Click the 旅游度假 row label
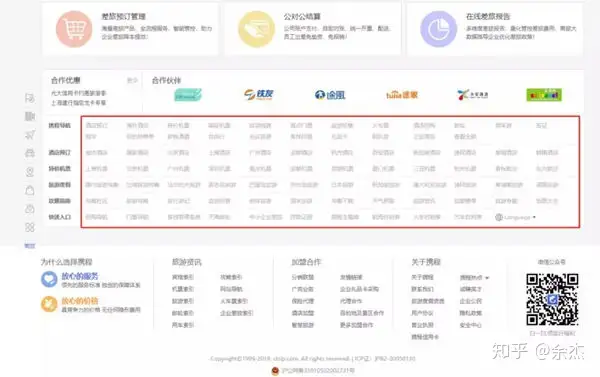Viewport: 600px width, 377px height. click(x=60, y=184)
